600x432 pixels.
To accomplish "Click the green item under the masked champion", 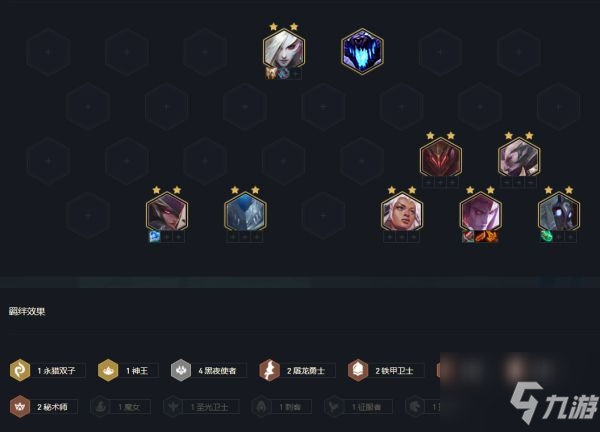I will (x=546, y=236).
